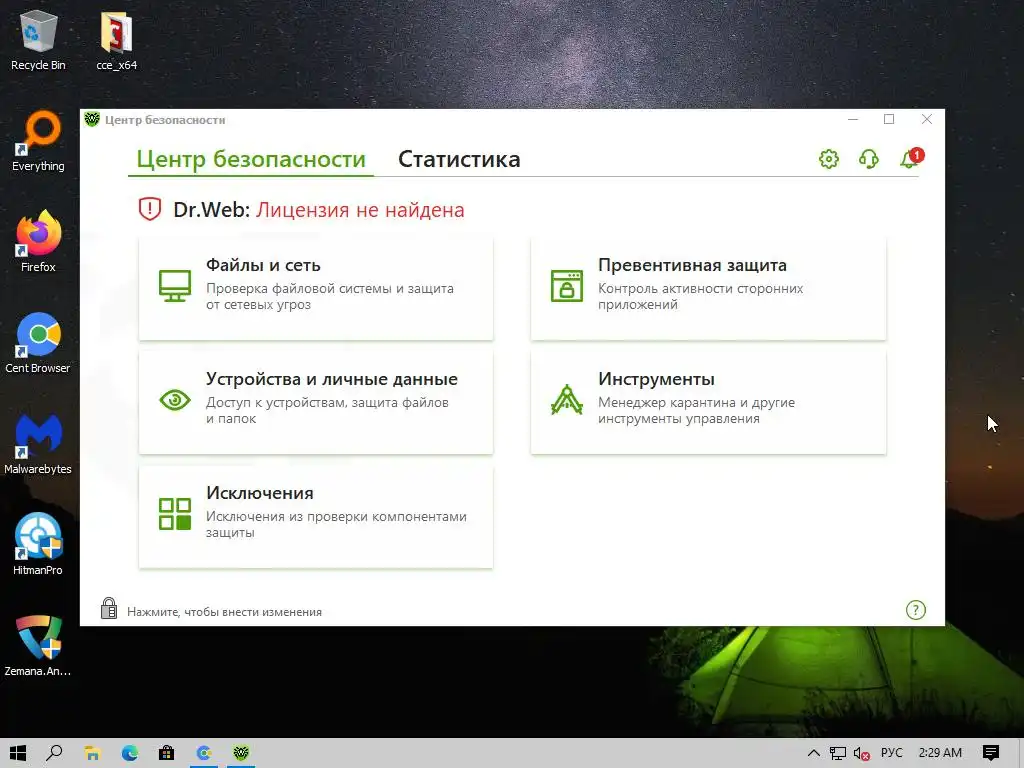
Task: Click text 'Контроль активности сторонних приложений'
Action: [700, 296]
